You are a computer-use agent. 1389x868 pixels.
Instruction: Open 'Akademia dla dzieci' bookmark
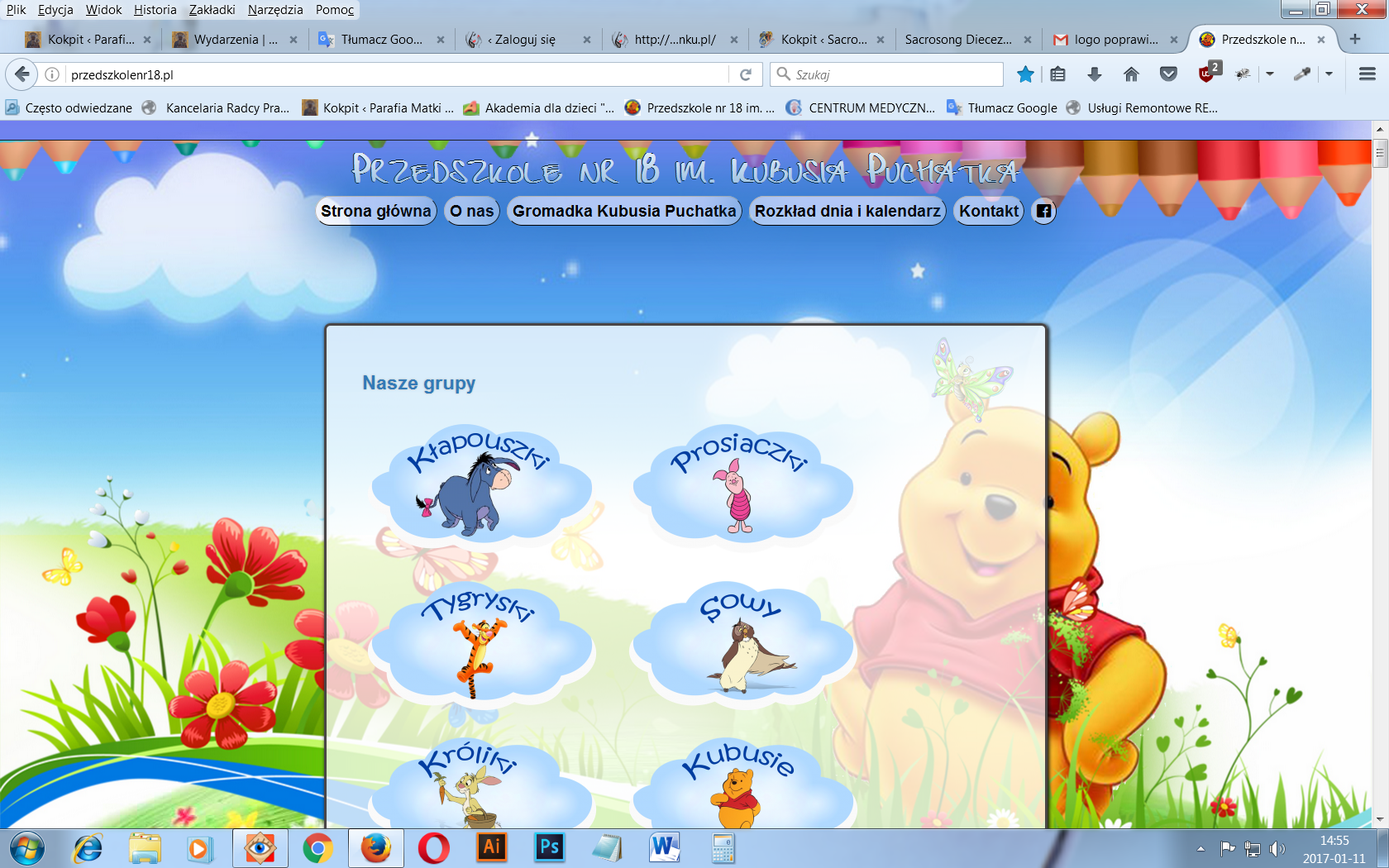coord(539,107)
